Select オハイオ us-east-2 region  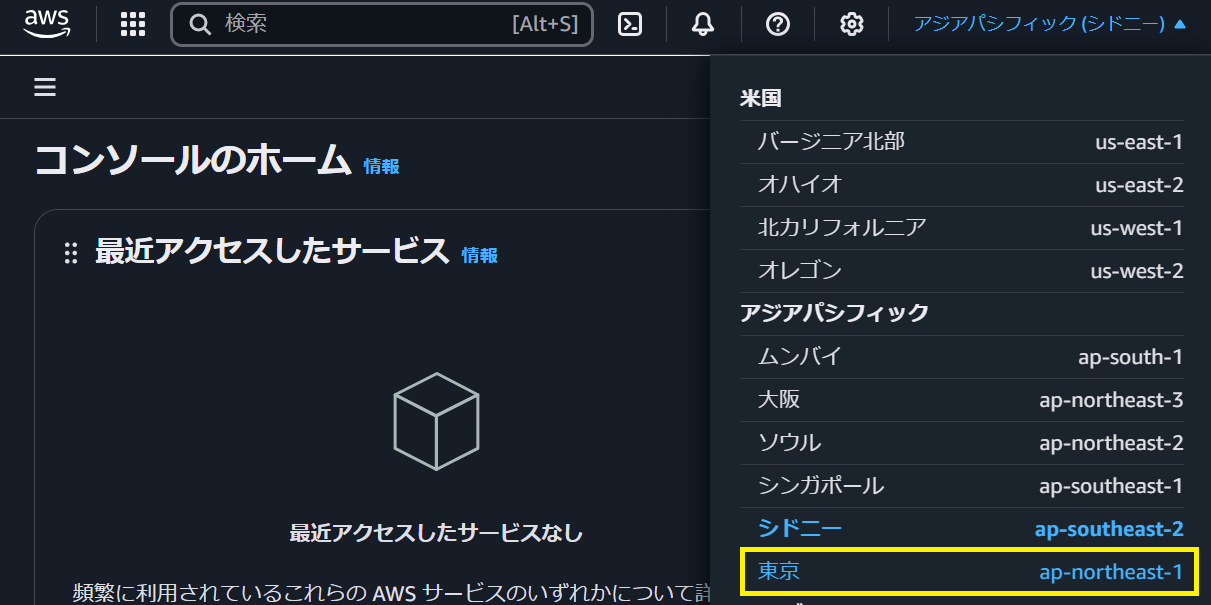962,185
